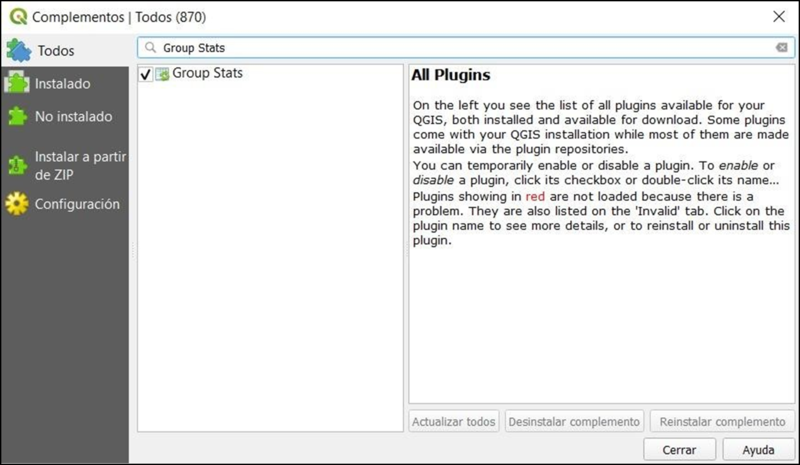Open Instalar a partir de ZIP tab
The width and height of the screenshot is (800, 465).
click(65, 165)
